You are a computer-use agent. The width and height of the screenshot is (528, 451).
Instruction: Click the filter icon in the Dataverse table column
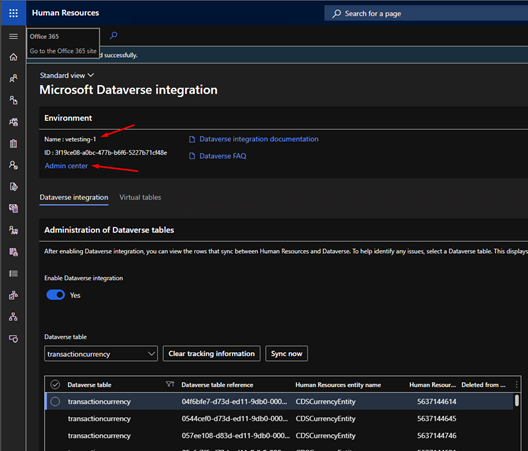170,384
